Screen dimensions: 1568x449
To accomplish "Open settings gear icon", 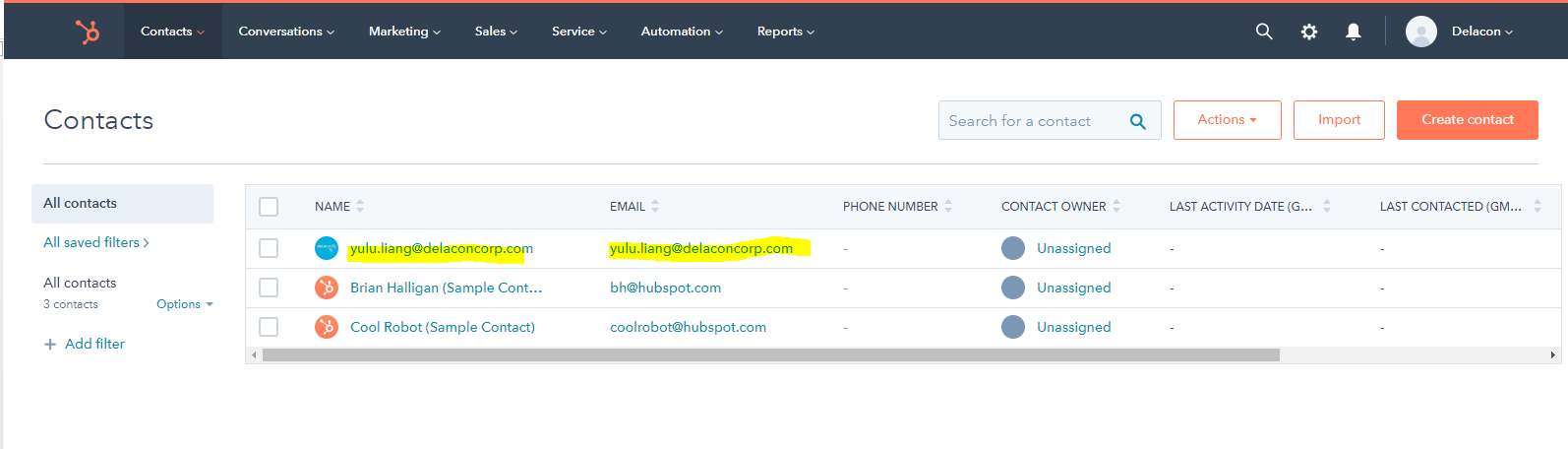I will (x=1309, y=32).
